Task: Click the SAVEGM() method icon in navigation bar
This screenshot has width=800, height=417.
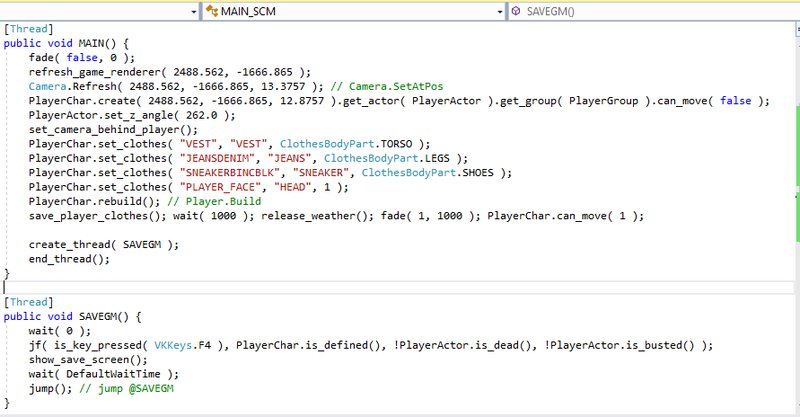Action: click(x=516, y=11)
